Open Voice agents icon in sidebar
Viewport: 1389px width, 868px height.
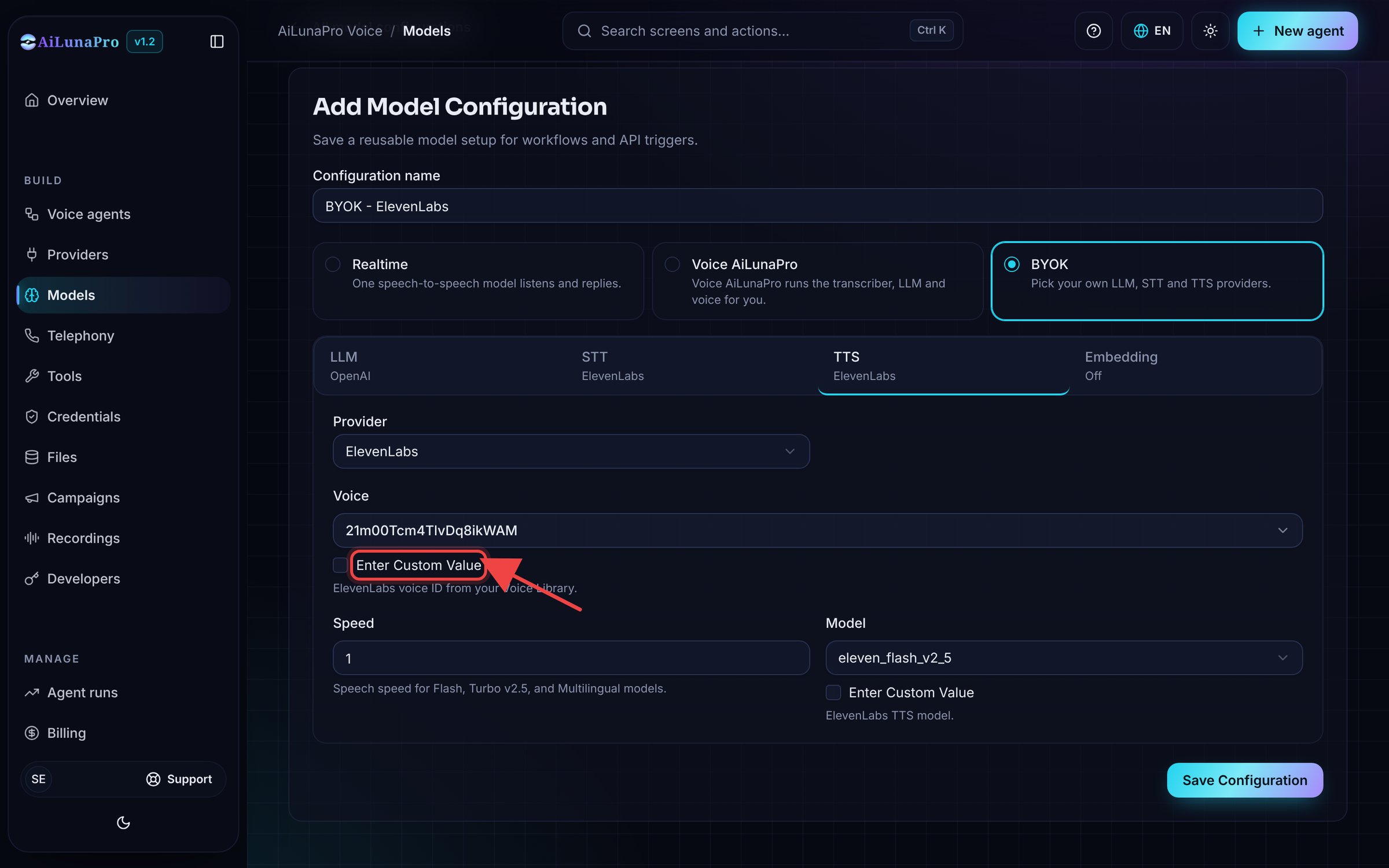32,214
